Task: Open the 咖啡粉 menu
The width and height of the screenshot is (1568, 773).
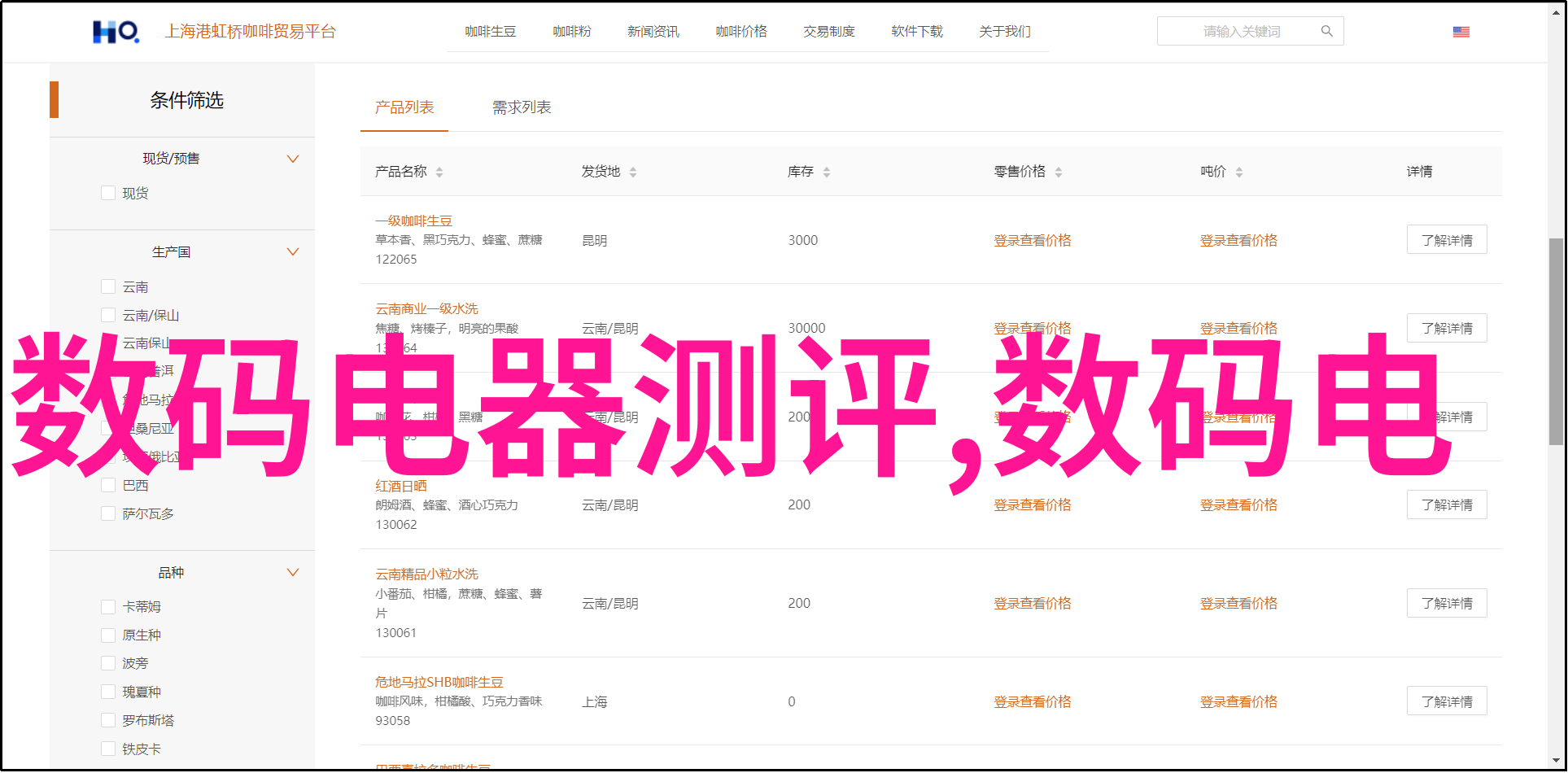Action: click(572, 31)
